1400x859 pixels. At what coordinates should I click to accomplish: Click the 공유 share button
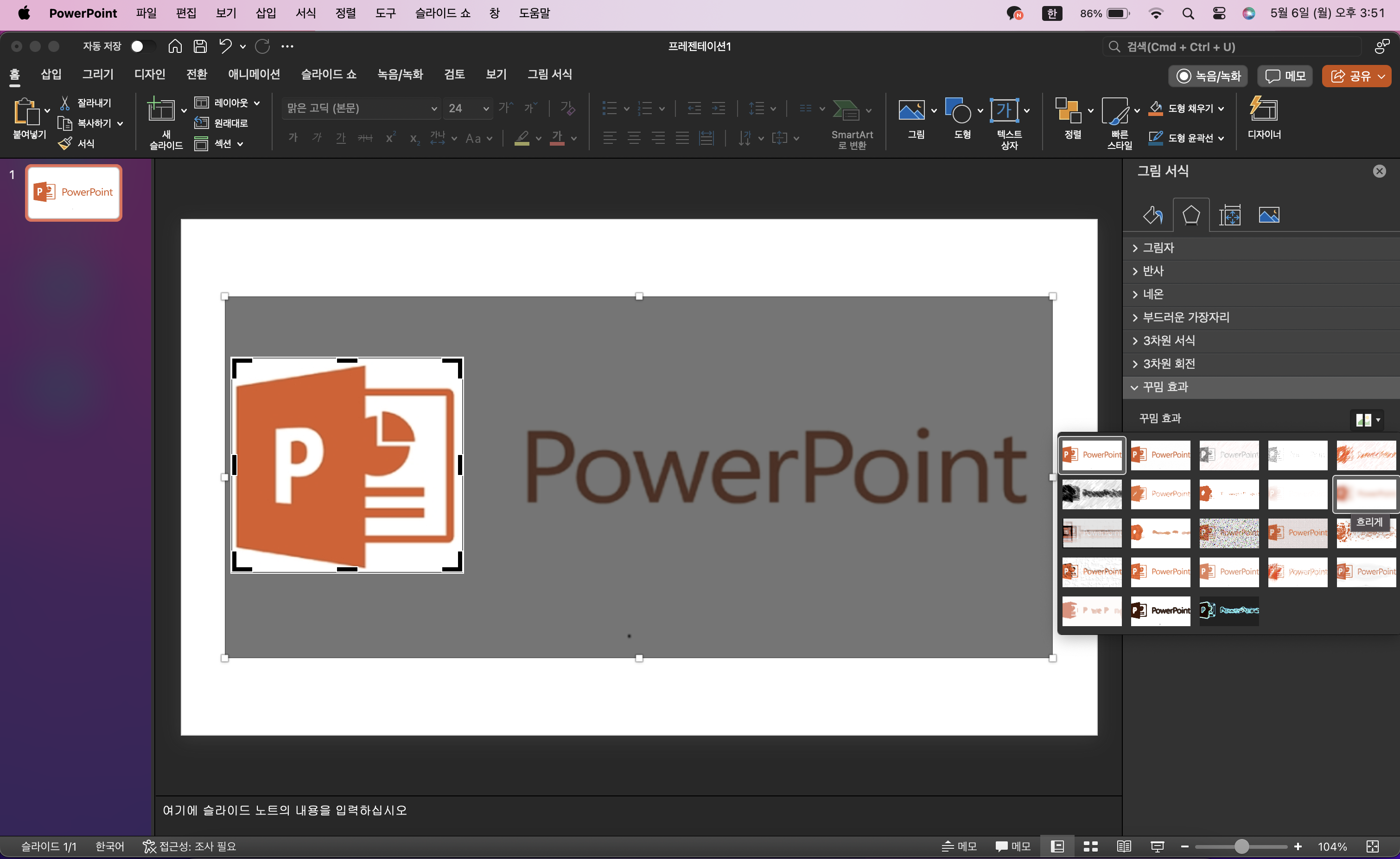click(x=1357, y=76)
